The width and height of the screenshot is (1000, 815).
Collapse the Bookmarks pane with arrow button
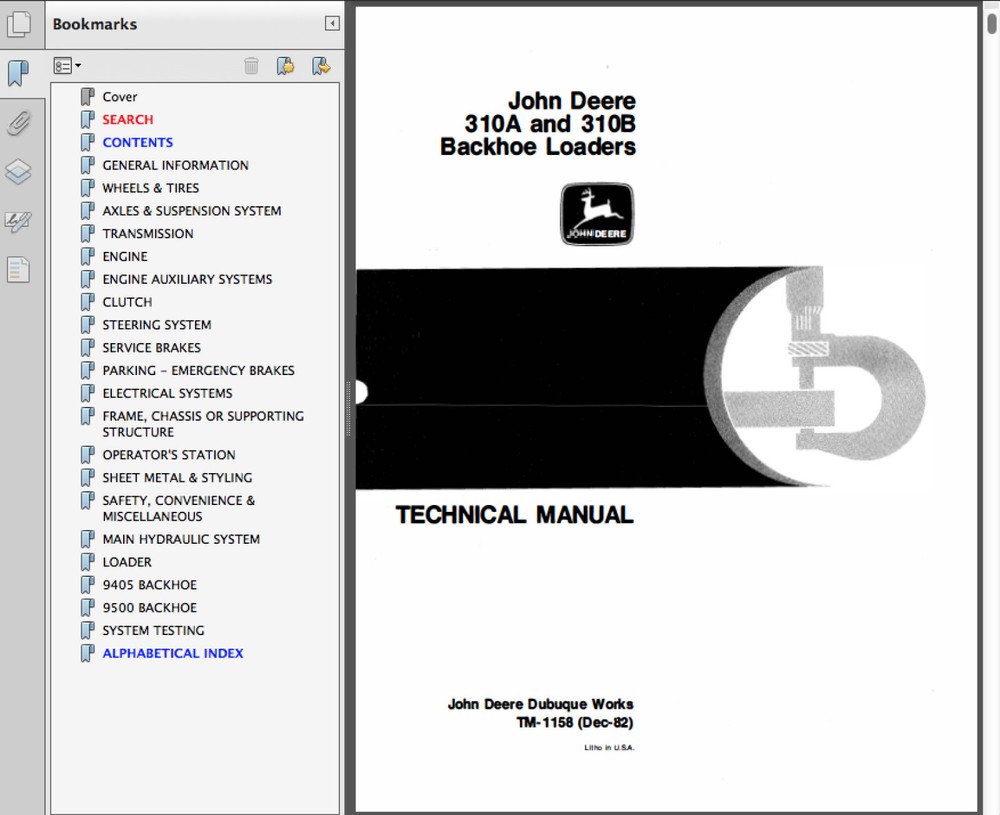[332, 24]
